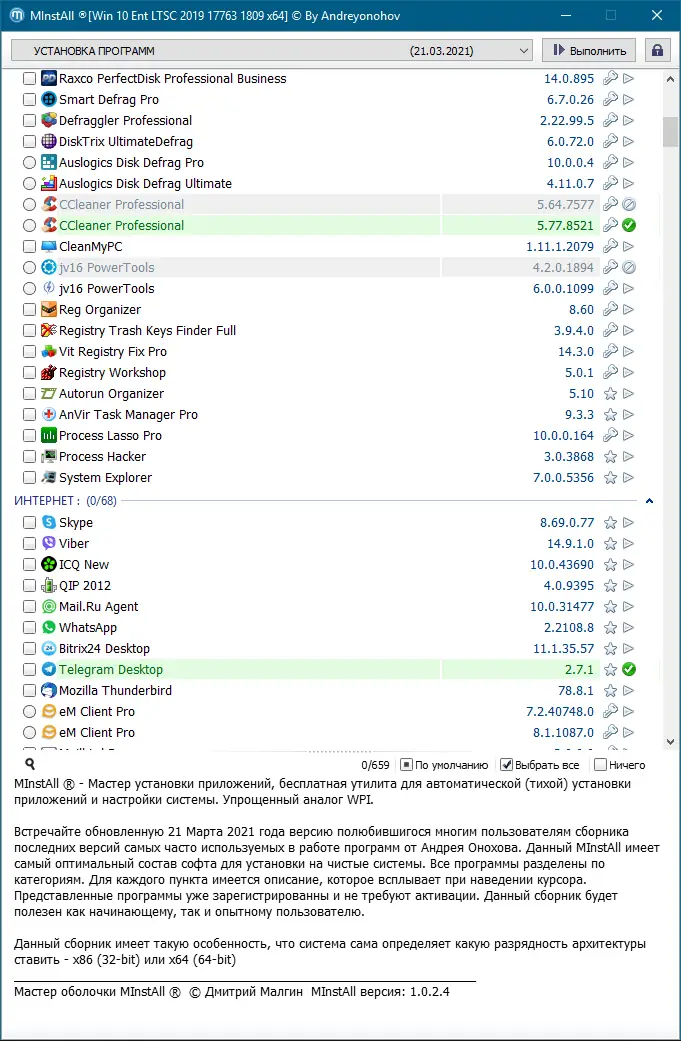
Task: Click the play arrow for Reg Organizer
Action: tap(629, 310)
